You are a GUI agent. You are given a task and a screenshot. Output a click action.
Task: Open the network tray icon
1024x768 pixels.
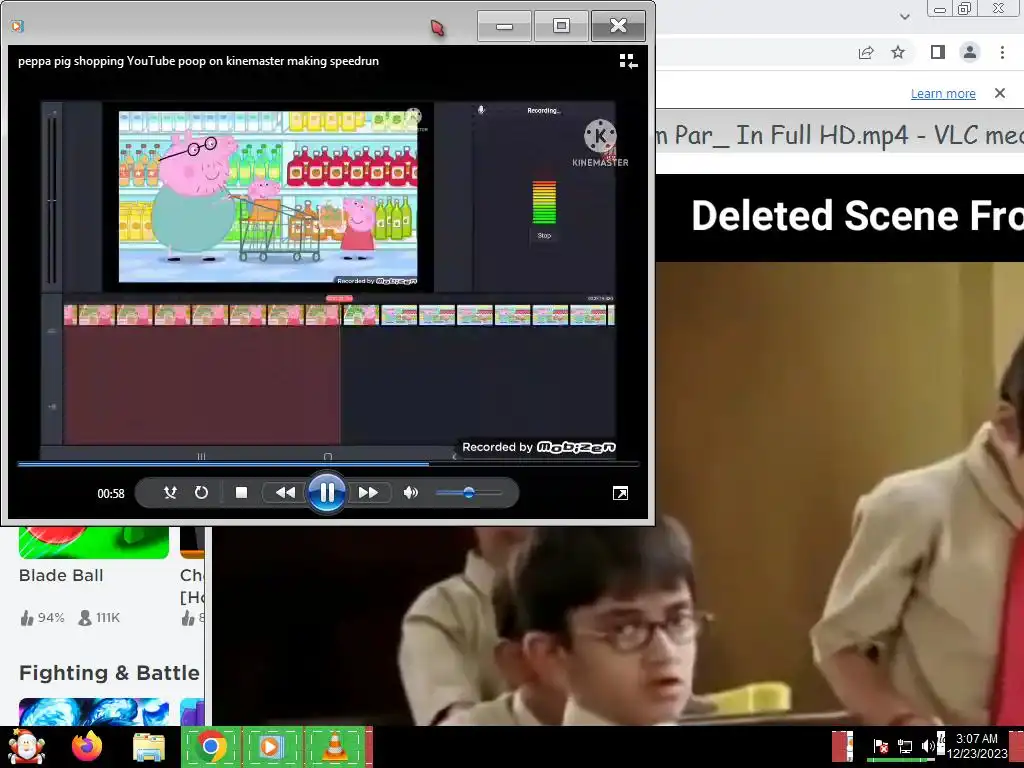click(904, 746)
